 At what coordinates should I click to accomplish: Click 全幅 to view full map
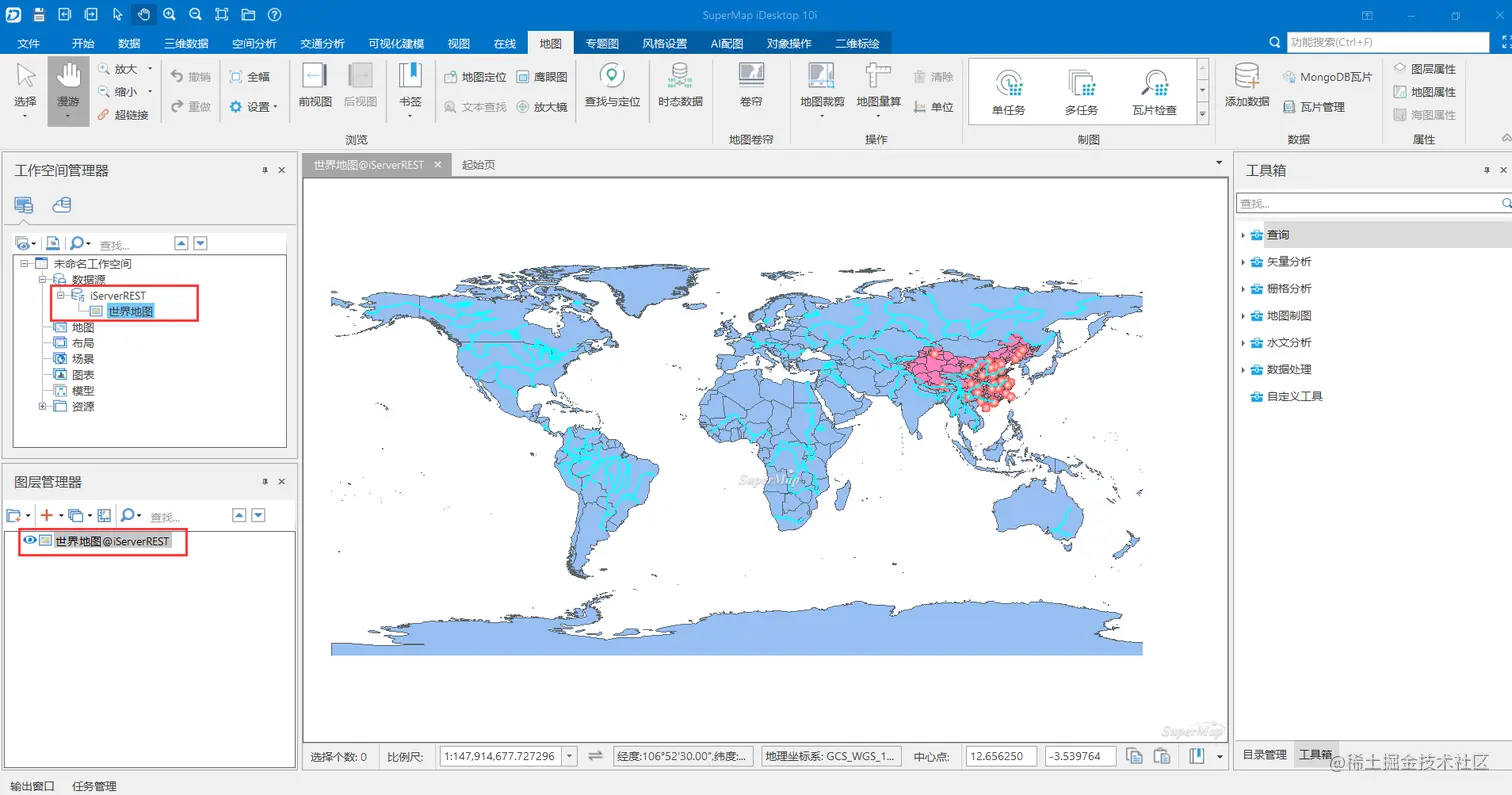[x=249, y=76]
